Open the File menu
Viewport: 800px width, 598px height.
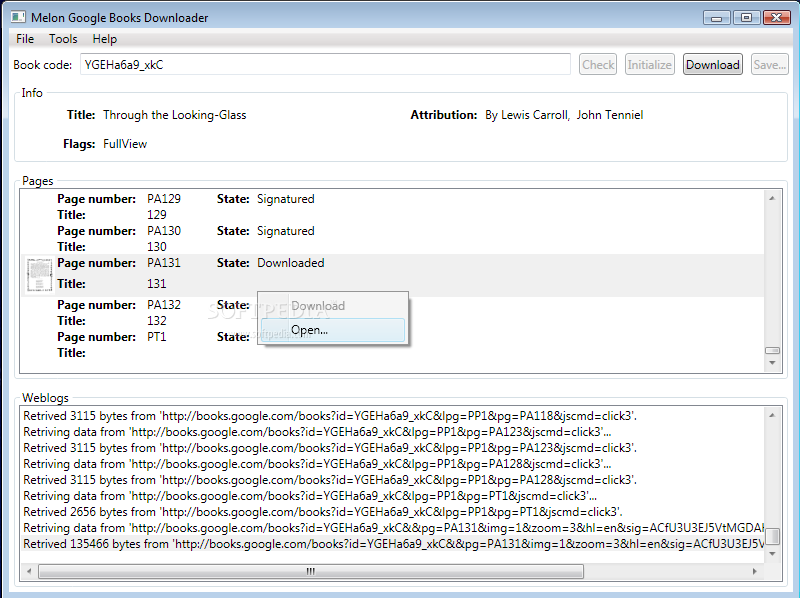coord(24,39)
